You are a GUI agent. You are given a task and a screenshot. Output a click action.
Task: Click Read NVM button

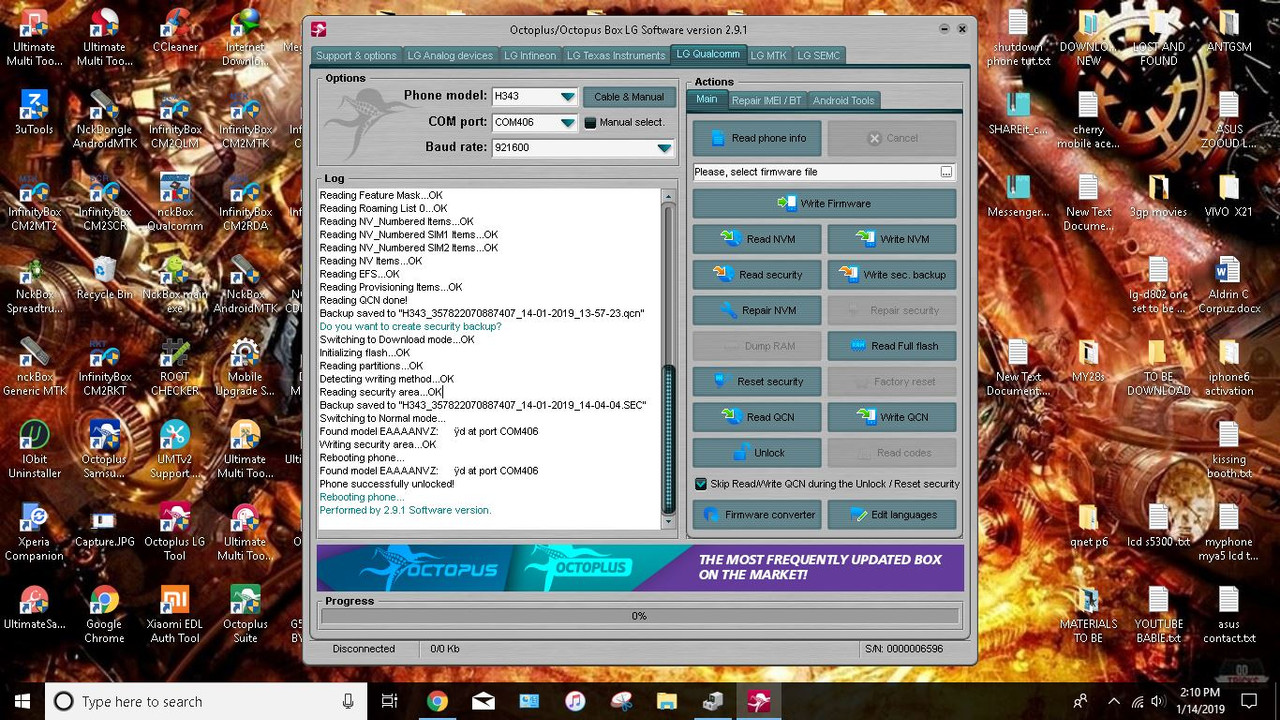tap(757, 239)
